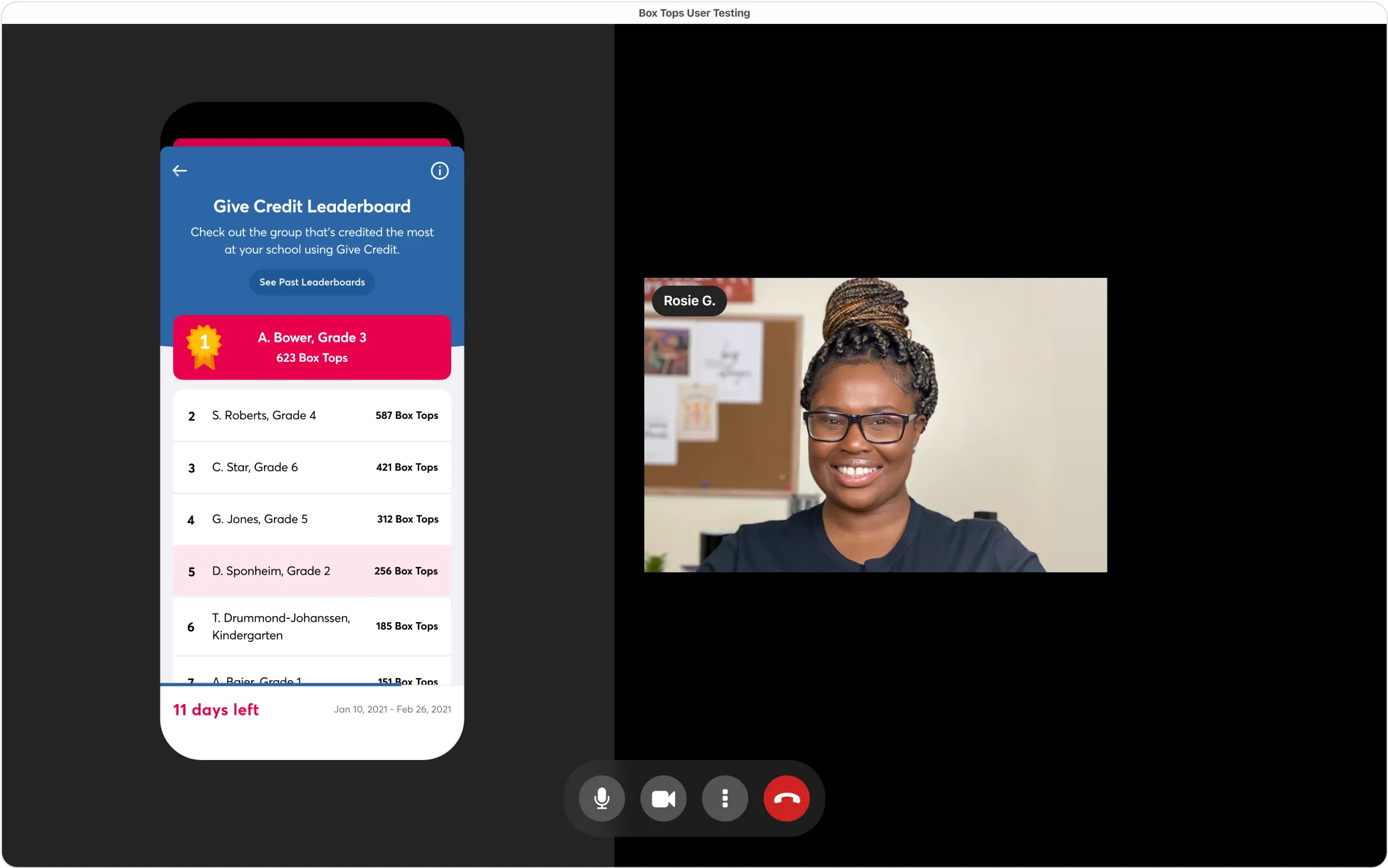The height and width of the screenshot is (868, 1388).
Task: End the call with the red hang-up button
Action: [786, 798]
